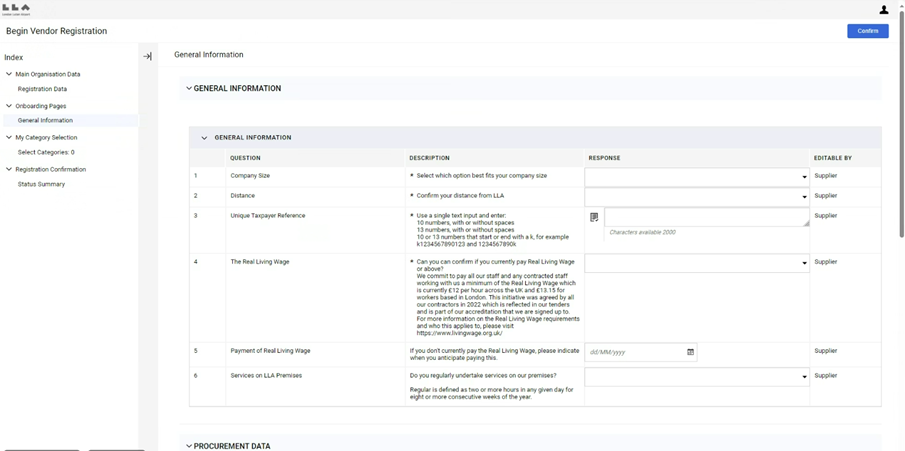
Task: Collapse the inner General Information table
Action: click(205, 138)
